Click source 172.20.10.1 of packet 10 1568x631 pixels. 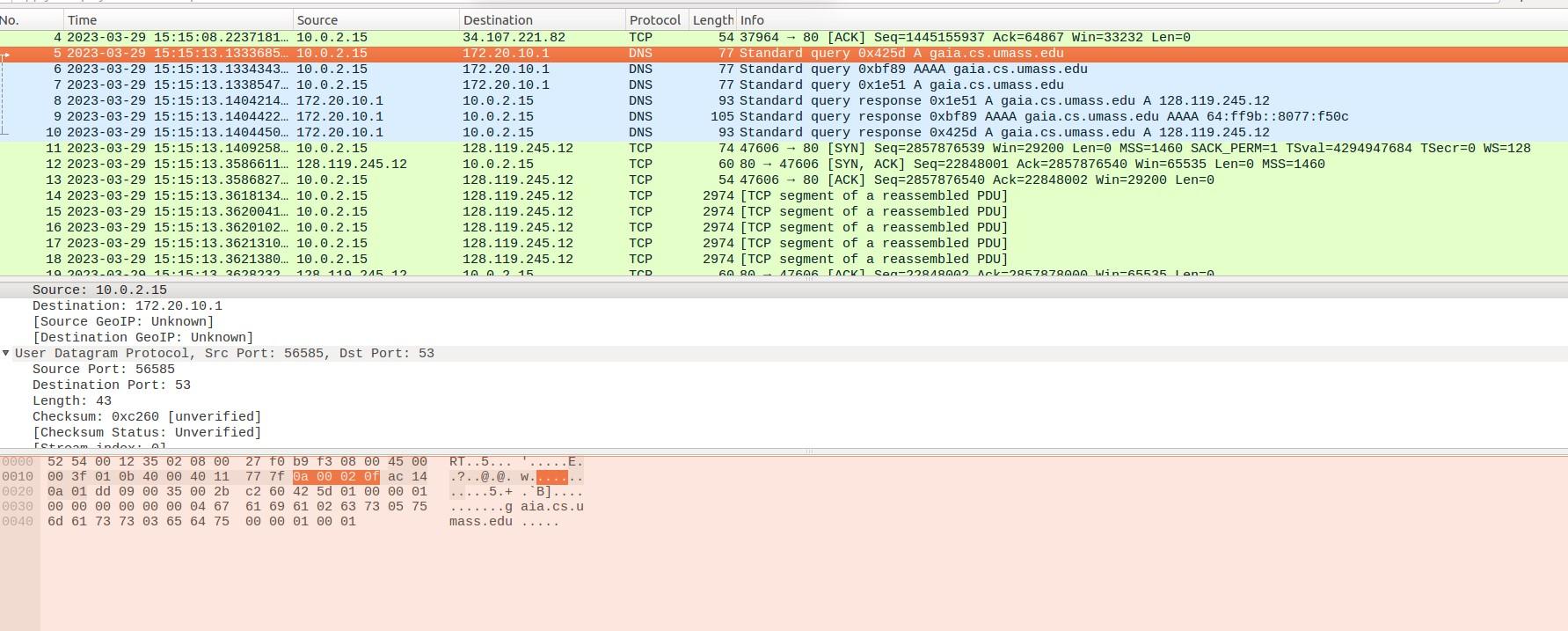tap(339, 132)
